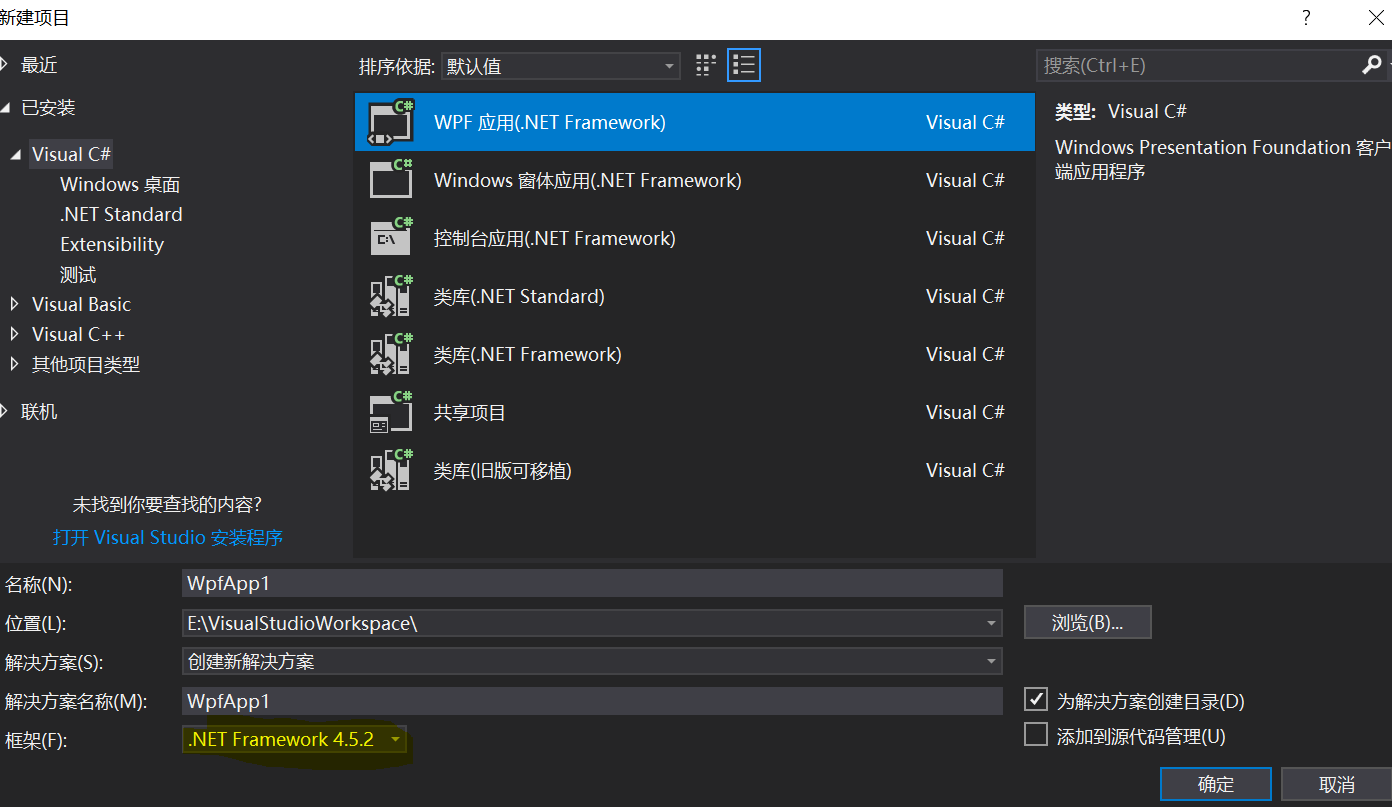
Task: Click the .NET Framework class library icon
Action: [x=391, y=354]
